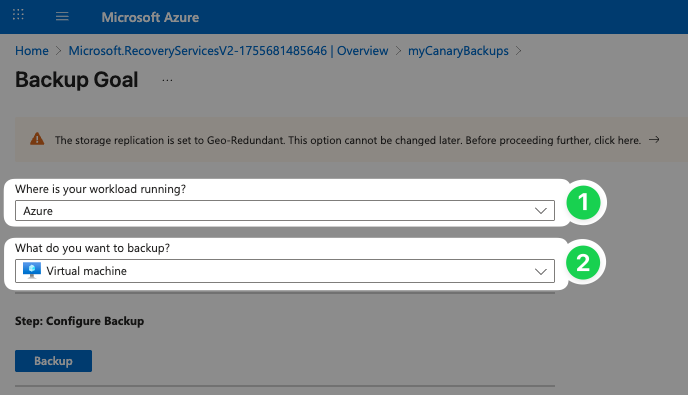Click the Virtual machine icon

coord(32,270)
